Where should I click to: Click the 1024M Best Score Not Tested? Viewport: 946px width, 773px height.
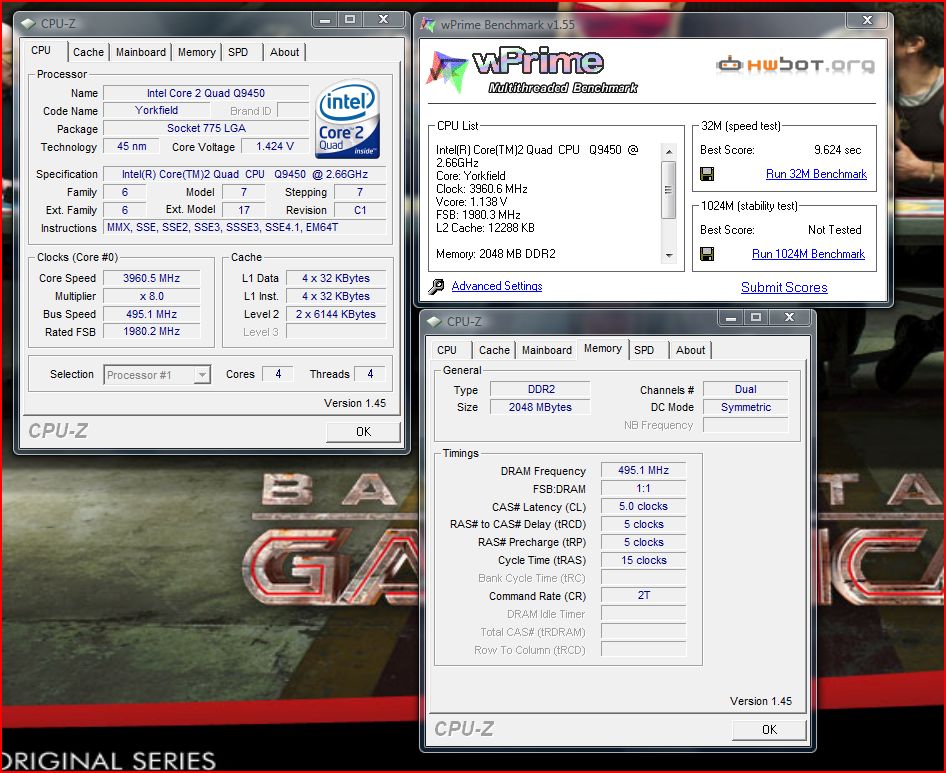coord(834,230)
